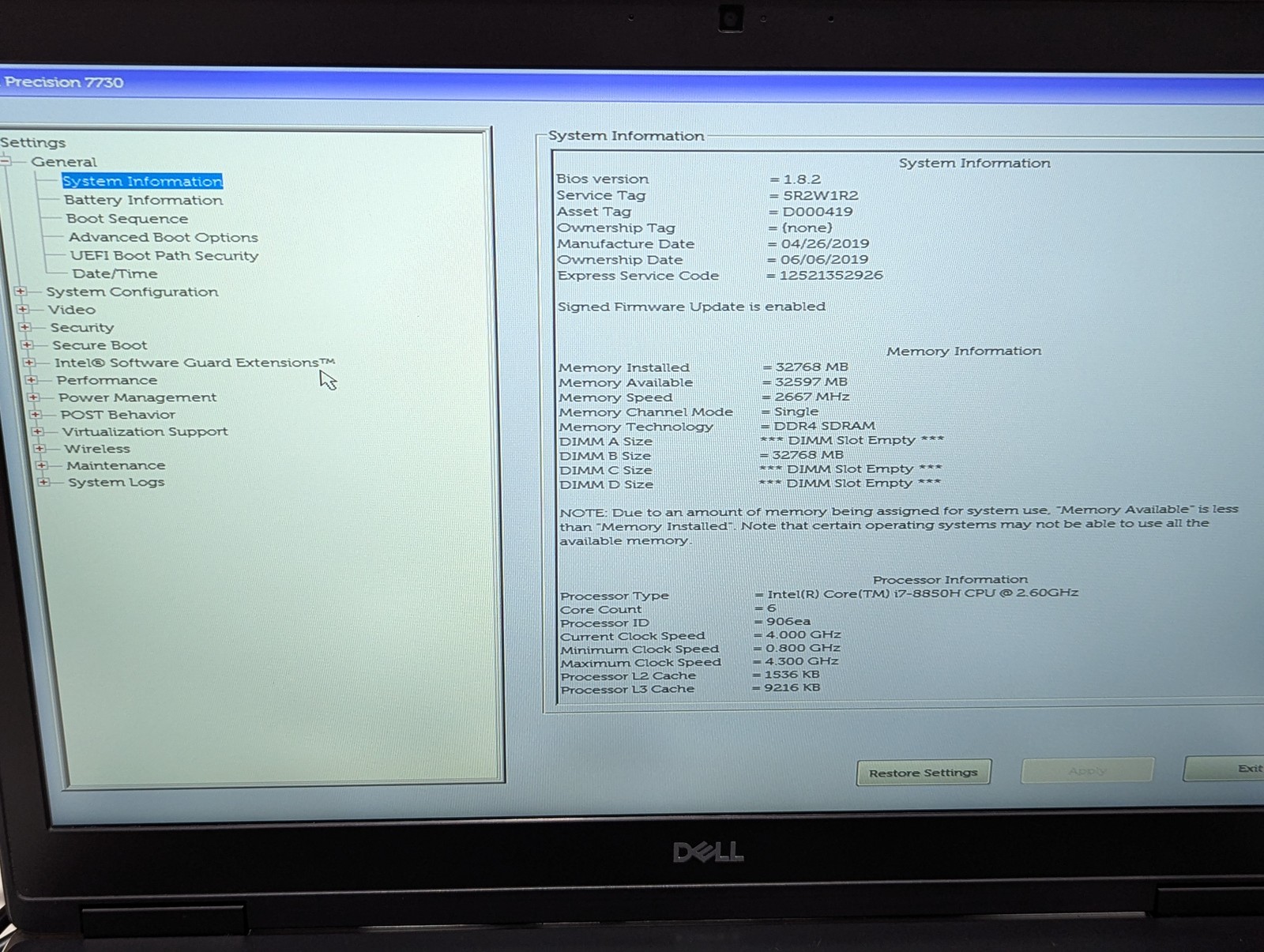Click the DIMM A Size row label

[x=606, y=442]
